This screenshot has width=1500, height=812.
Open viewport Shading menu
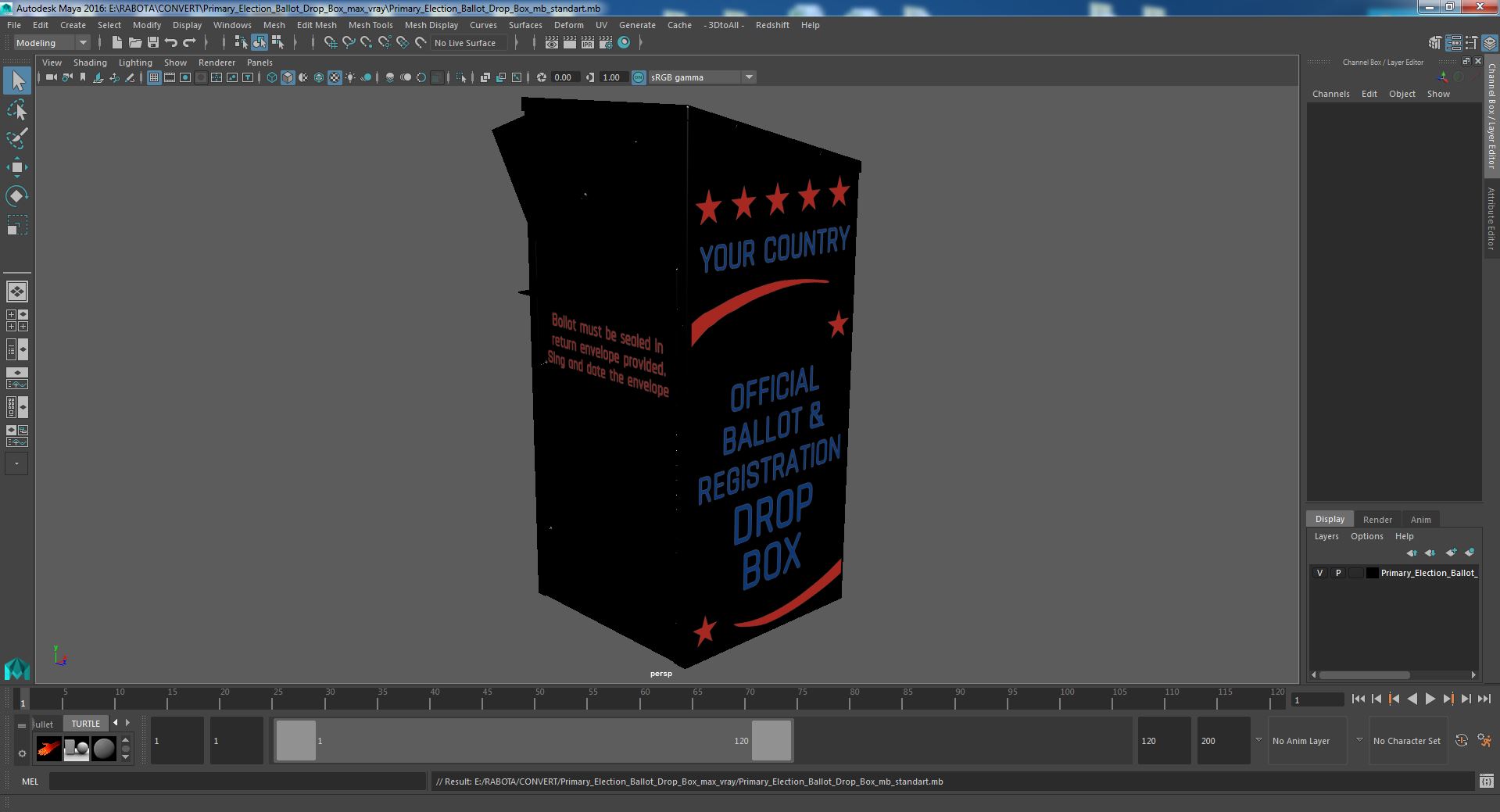(x=90, y=63)
